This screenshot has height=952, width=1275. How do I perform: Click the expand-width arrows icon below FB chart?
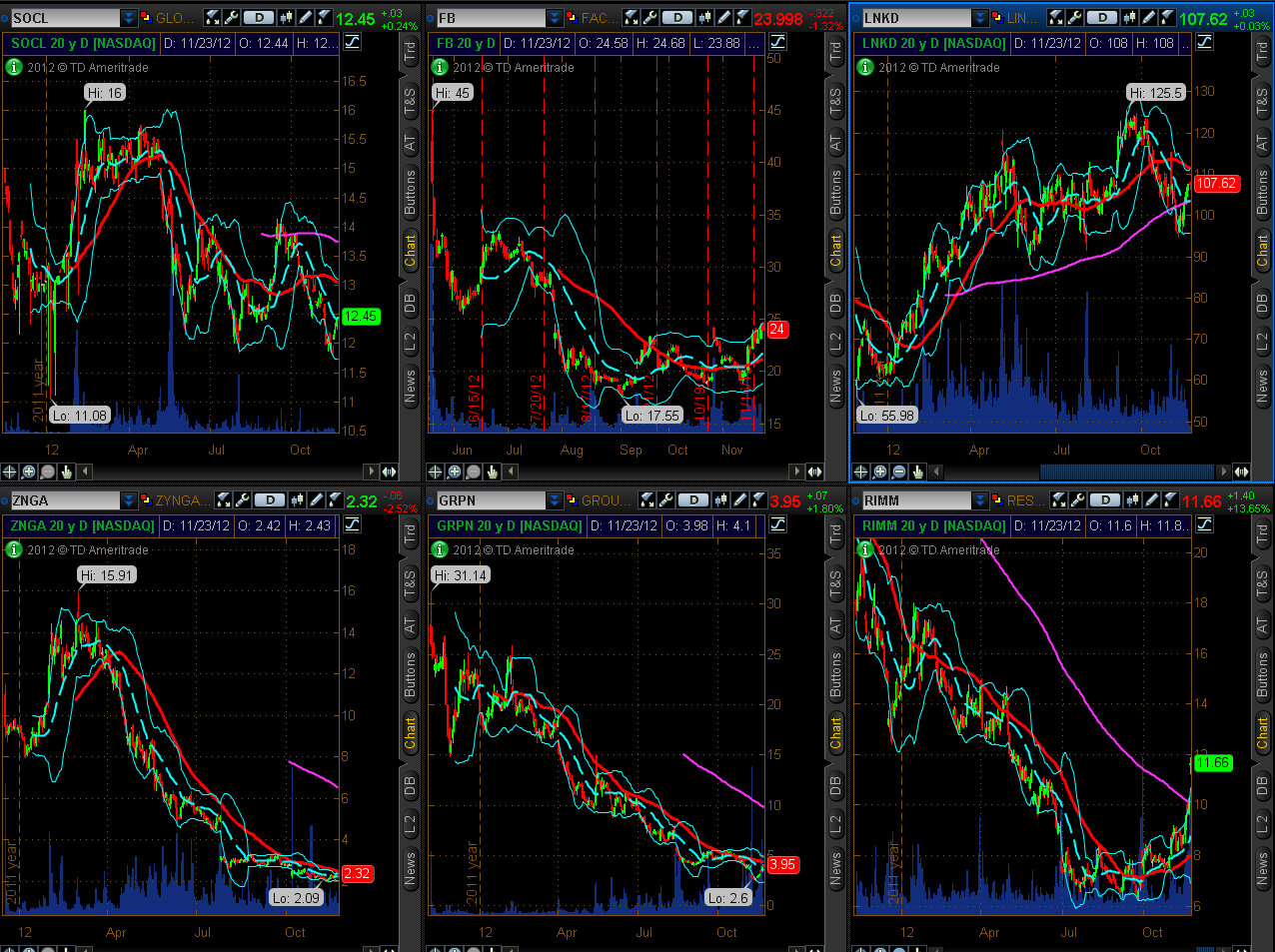click(814, 472)
